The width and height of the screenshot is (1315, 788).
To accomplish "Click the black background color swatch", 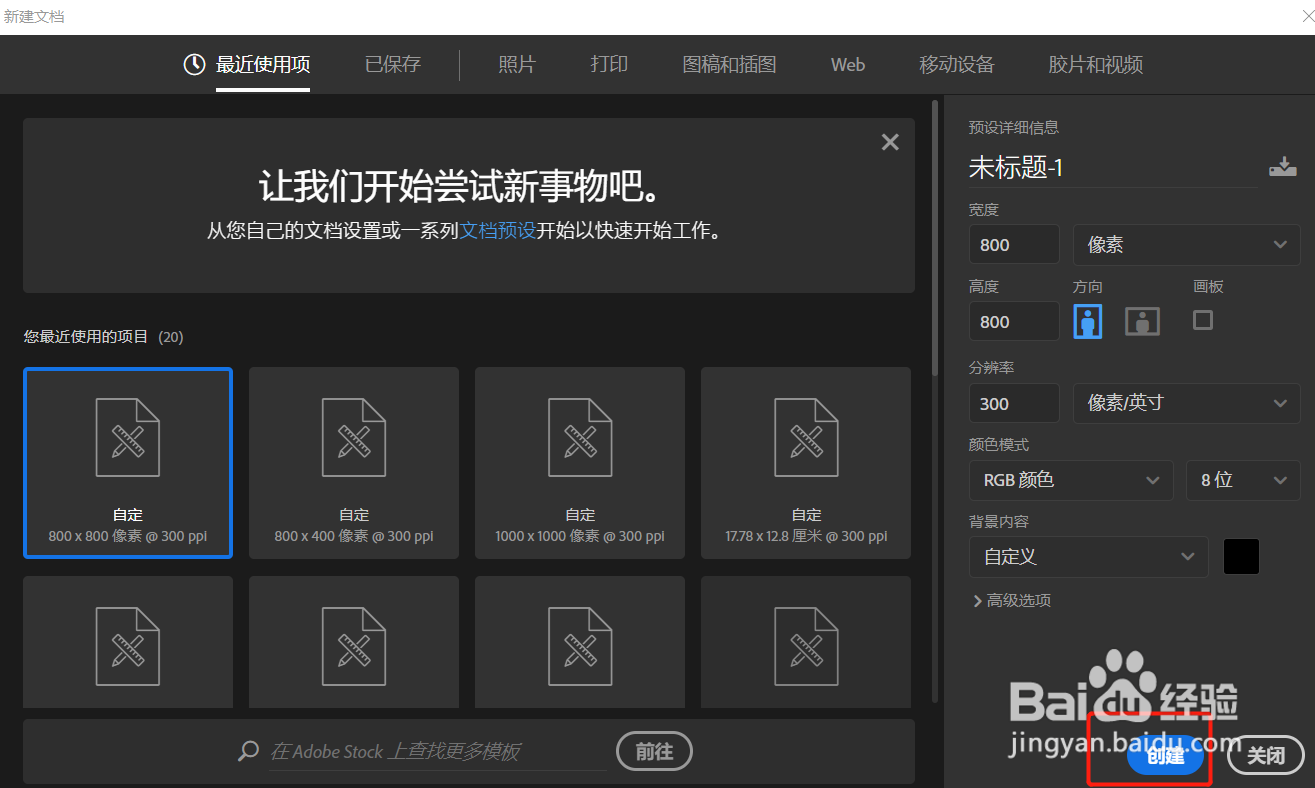I will [1241, 557].
